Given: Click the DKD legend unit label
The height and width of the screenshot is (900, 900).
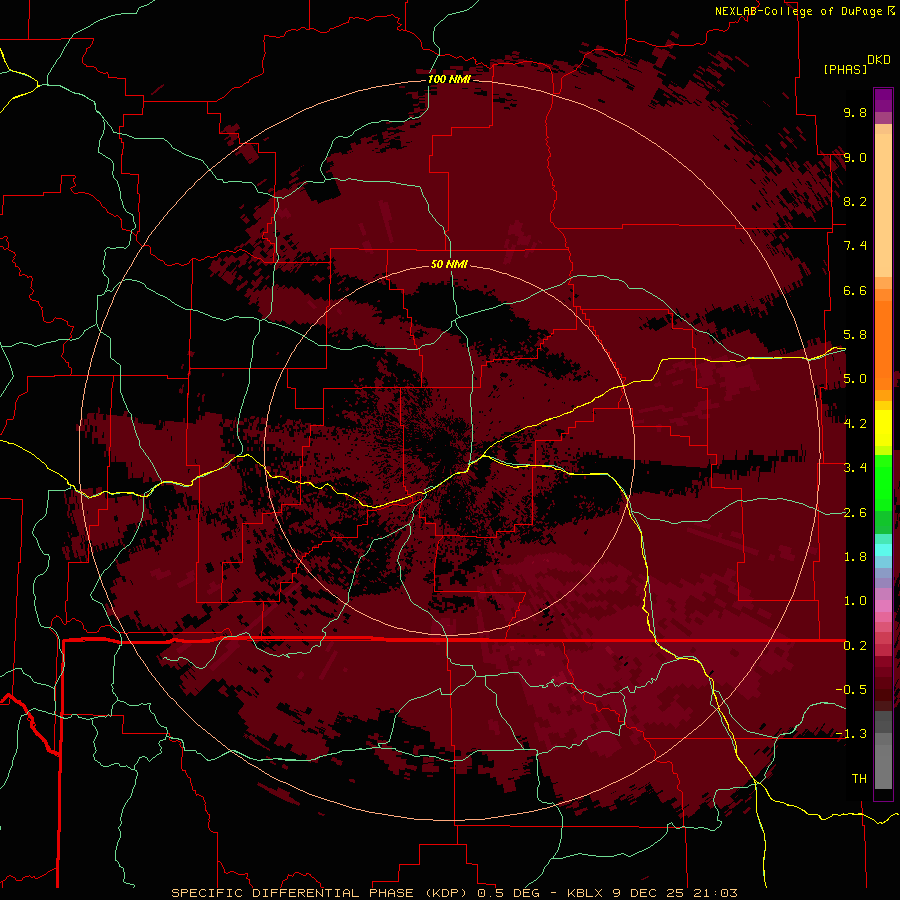Looking at the screenshot, I should (x=878, y=60).
